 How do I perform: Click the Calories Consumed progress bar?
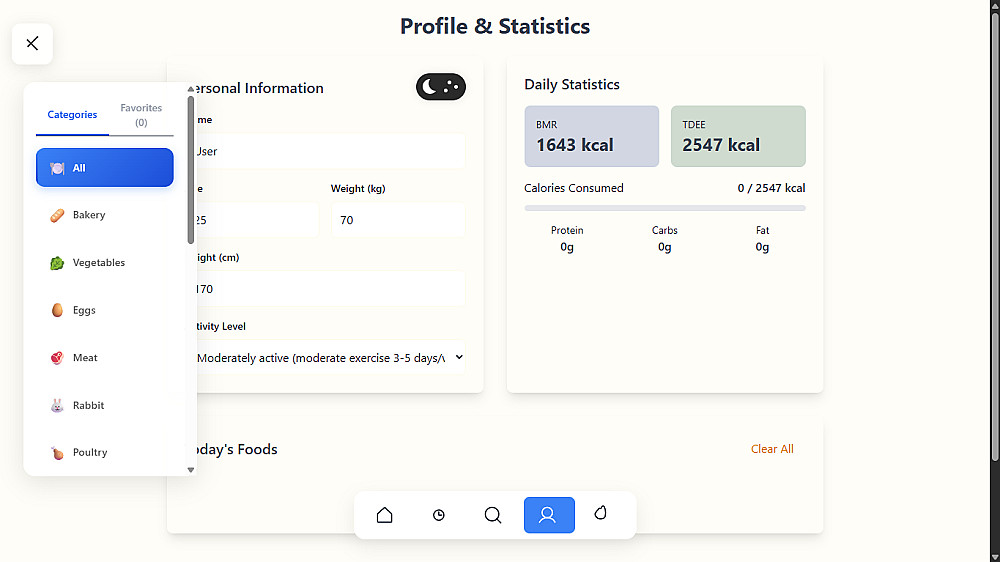664,208
